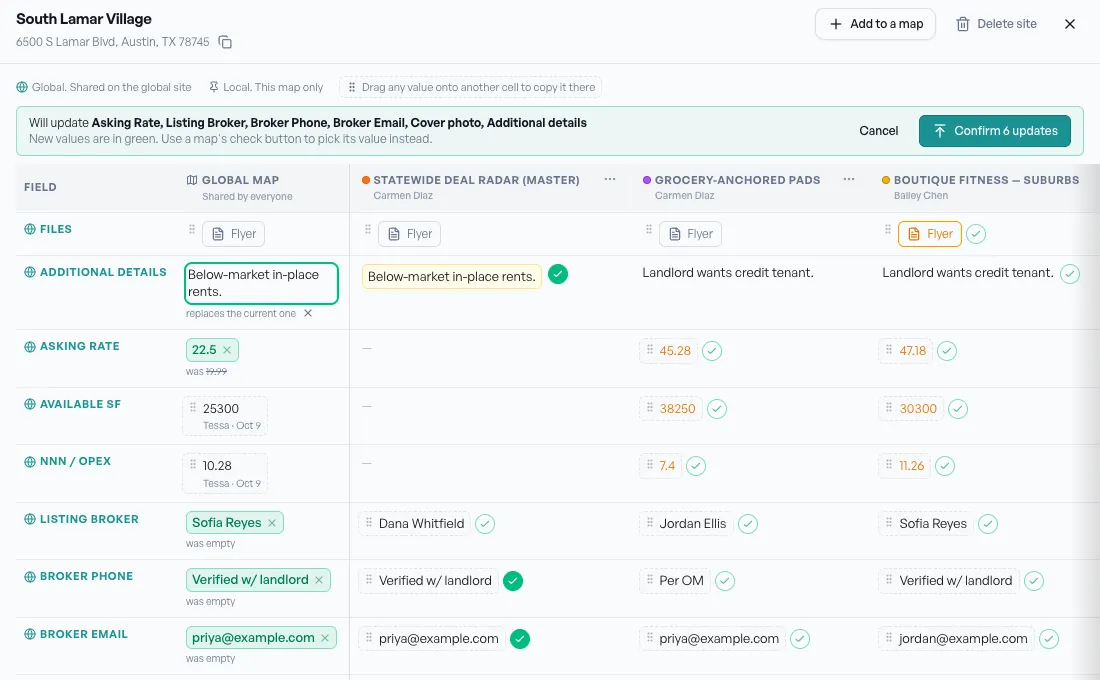
Task: Confirm 6 updates
Action: click(x=995, y=131)
